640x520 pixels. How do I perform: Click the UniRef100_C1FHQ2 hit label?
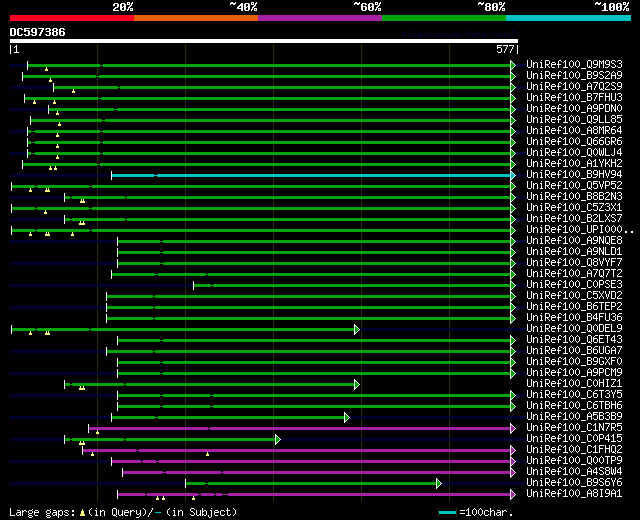(x=574, y=450)
